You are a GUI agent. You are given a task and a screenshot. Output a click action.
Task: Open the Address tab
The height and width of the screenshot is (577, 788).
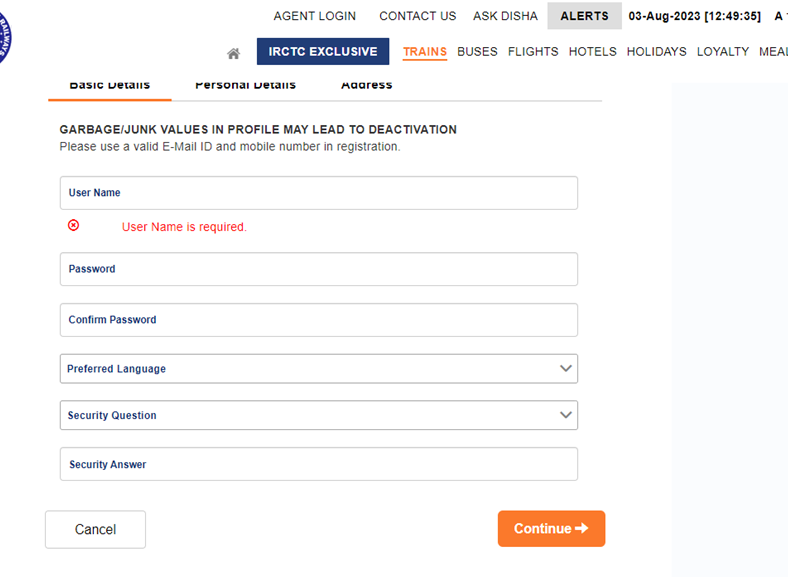(x=366, y=86)
